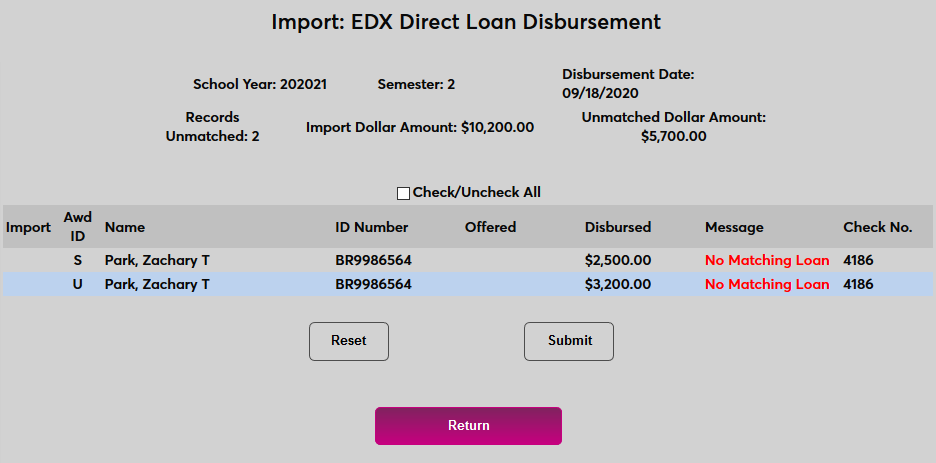Click the School Year 202021 label
Image resolution: width=936 pixels, height=463 pixels.
[x=260, y=85]
